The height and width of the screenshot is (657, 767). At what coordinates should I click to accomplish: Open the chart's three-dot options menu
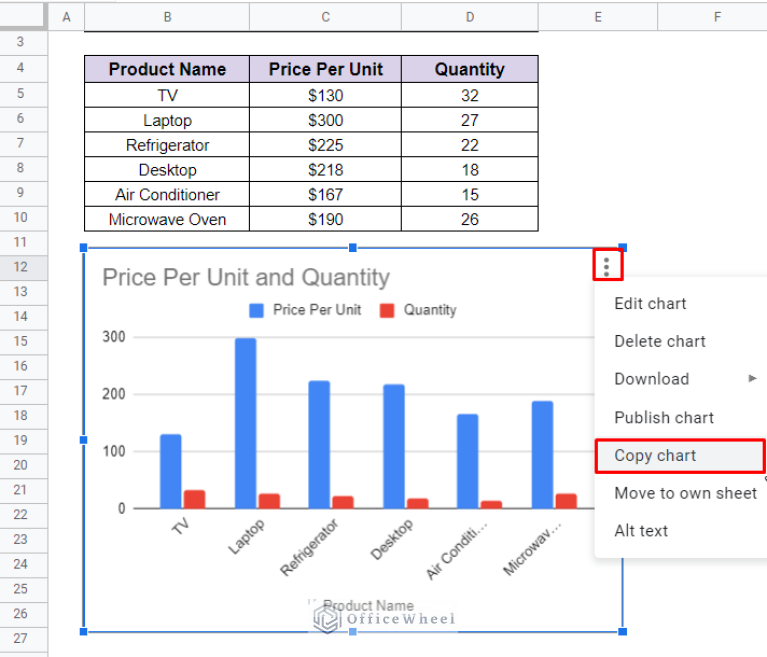(607, 267)
